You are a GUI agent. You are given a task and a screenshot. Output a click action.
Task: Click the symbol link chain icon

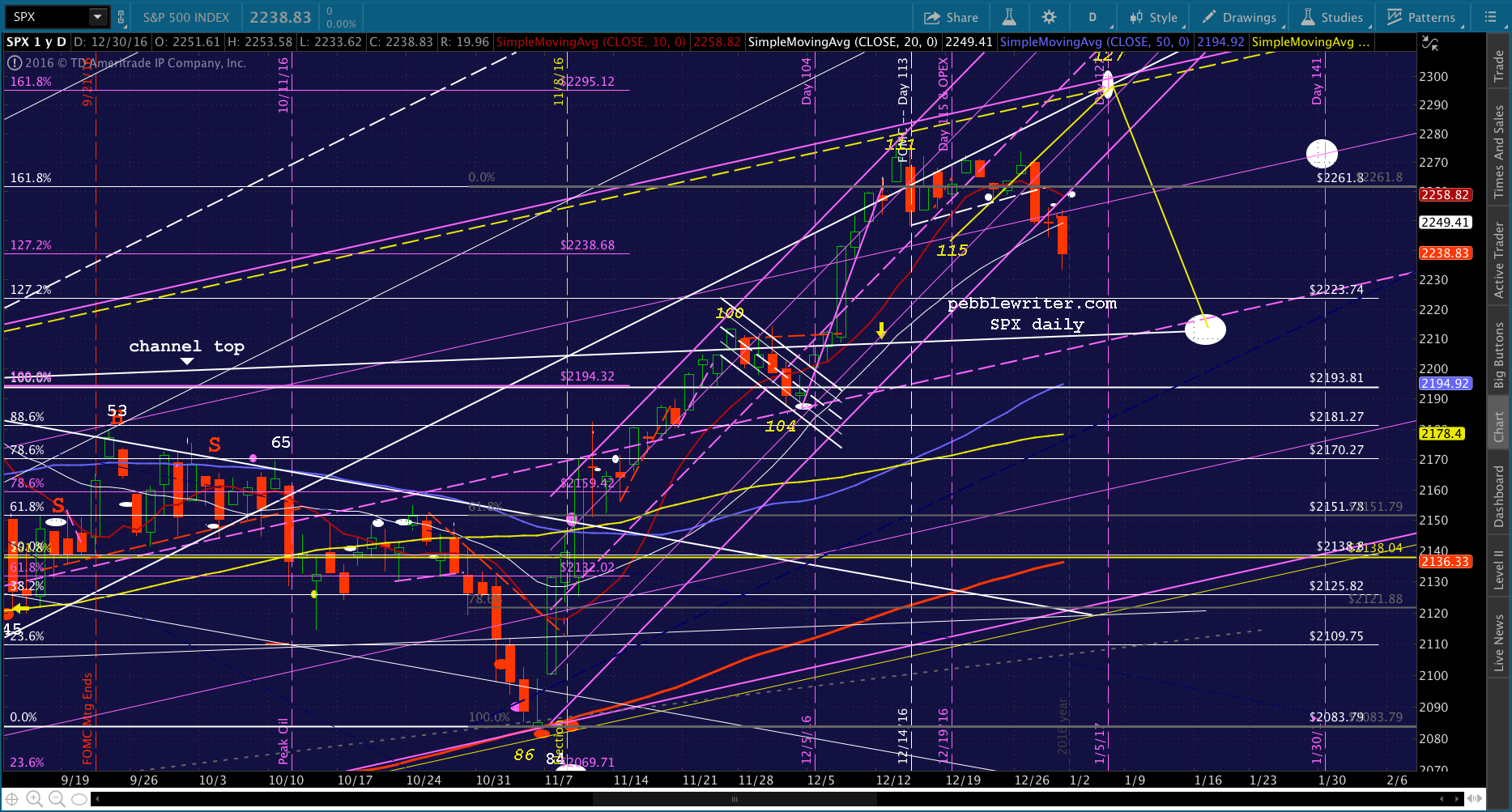(121, 17)
